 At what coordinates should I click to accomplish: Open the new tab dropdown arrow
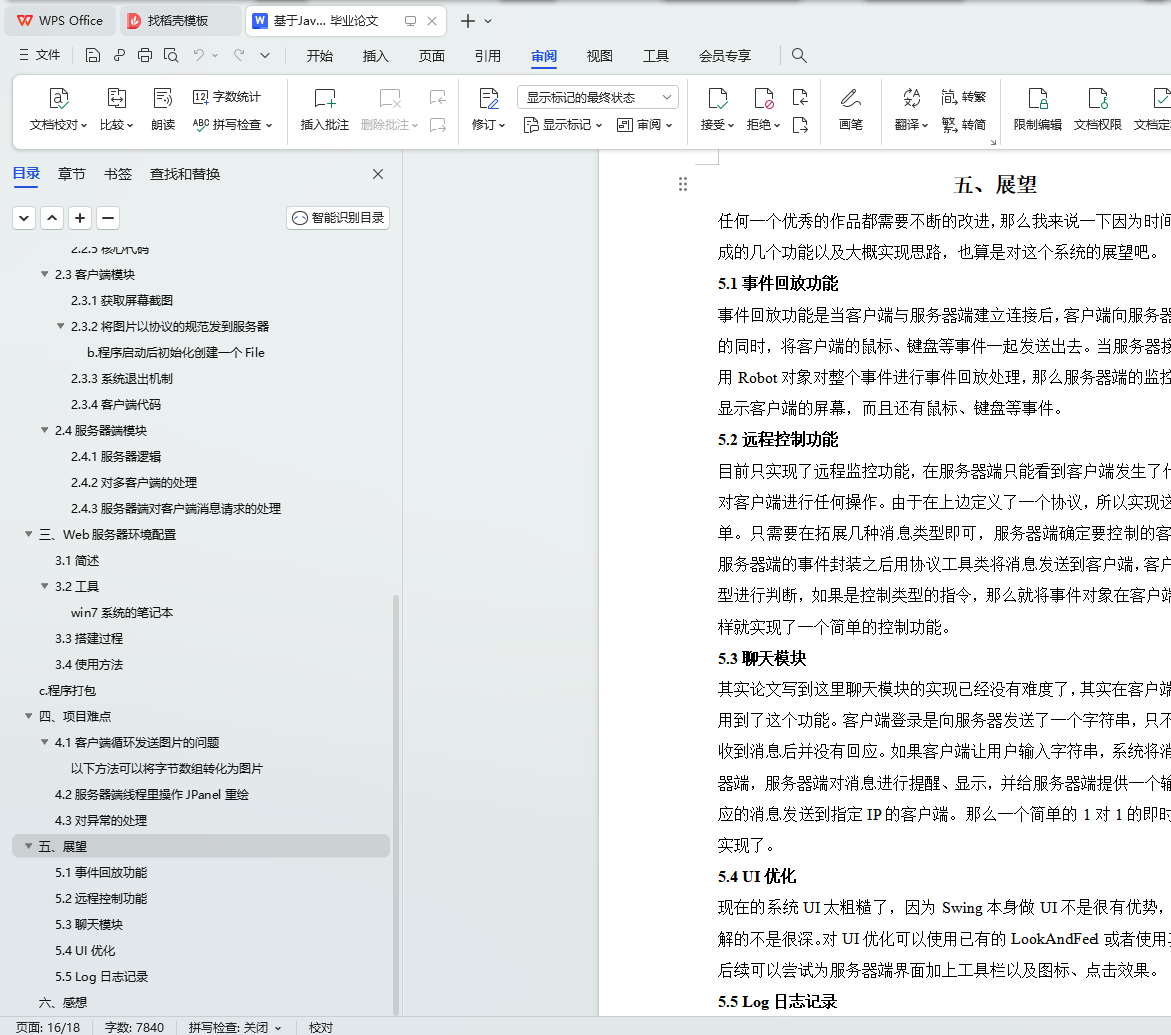pyautogui.click(x=488, y=21)
